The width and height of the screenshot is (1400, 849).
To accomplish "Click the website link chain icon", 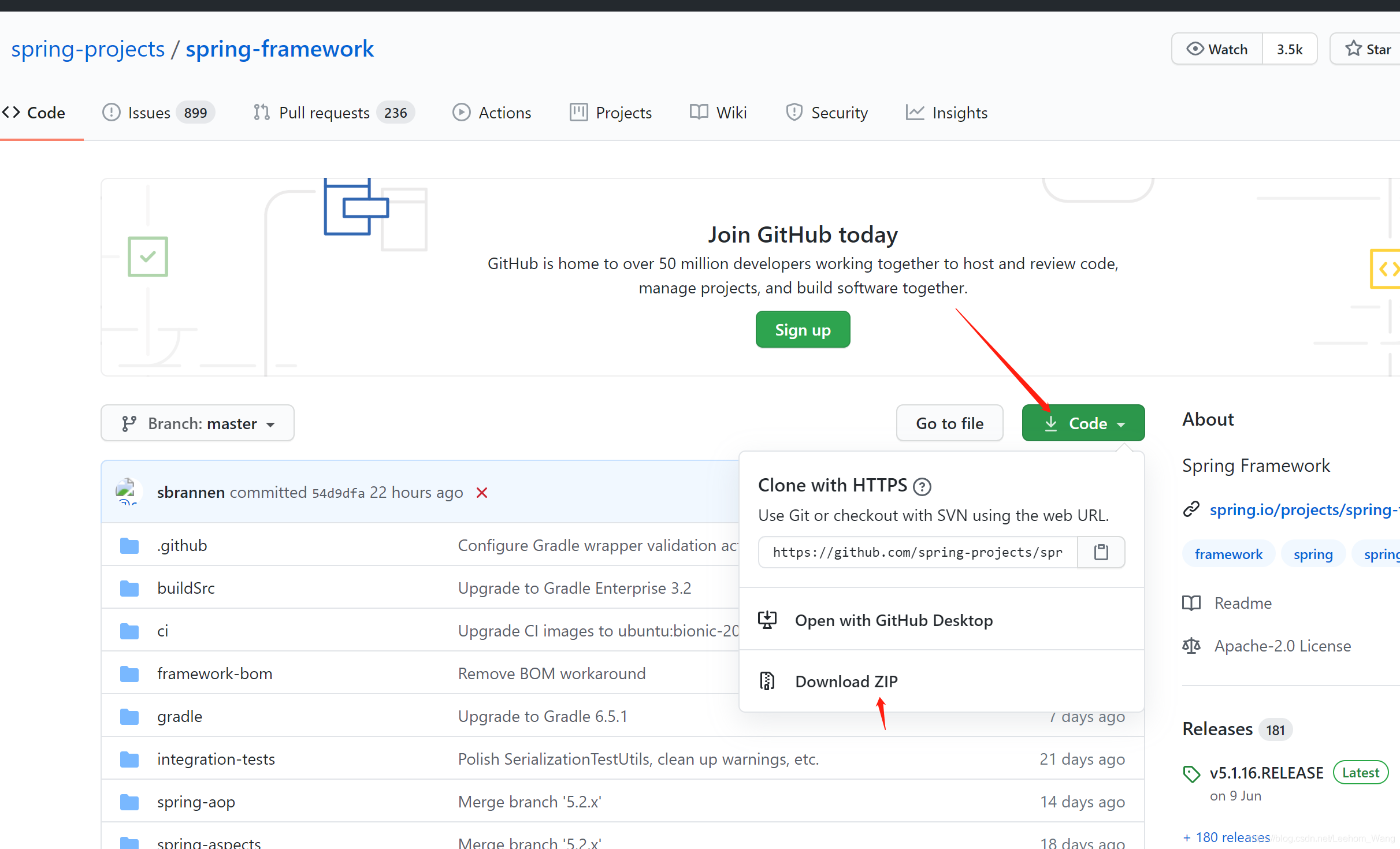I will click(x=1191, y=509).
